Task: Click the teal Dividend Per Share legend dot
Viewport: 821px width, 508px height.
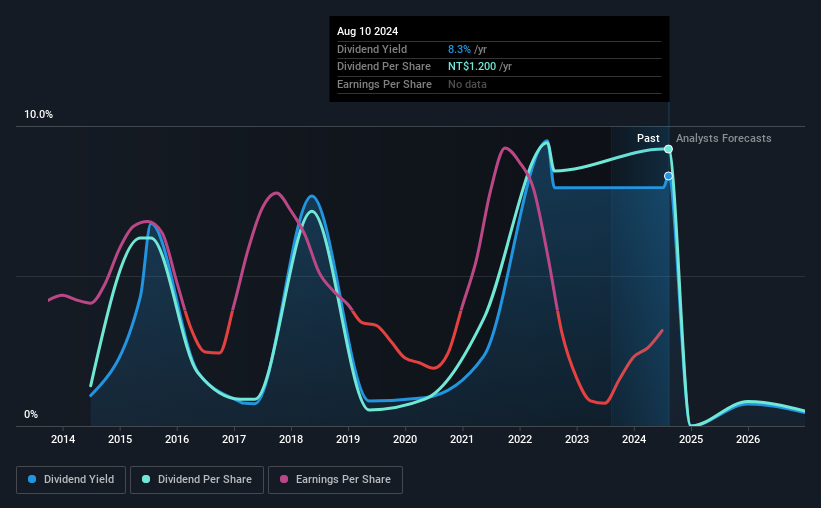Action: [x=146, y=479]
